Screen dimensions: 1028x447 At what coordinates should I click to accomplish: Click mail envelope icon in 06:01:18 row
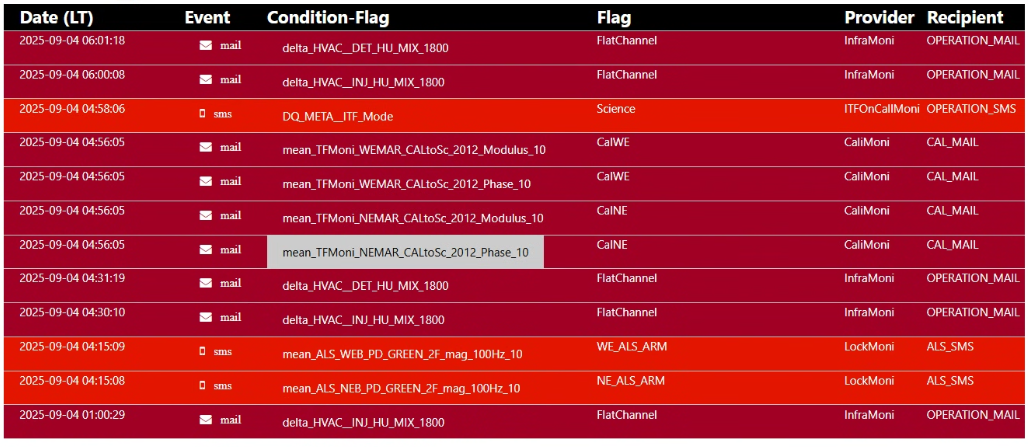coord(206,45)
